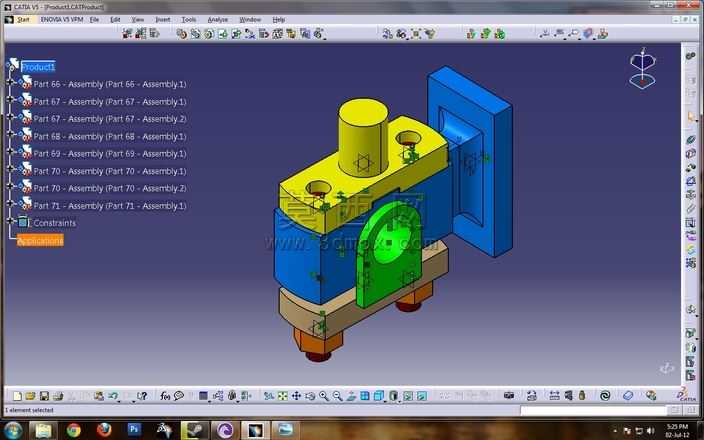Choose the isometric Quick View cube icon
The image size is (704, 440).
click(379, 396)
